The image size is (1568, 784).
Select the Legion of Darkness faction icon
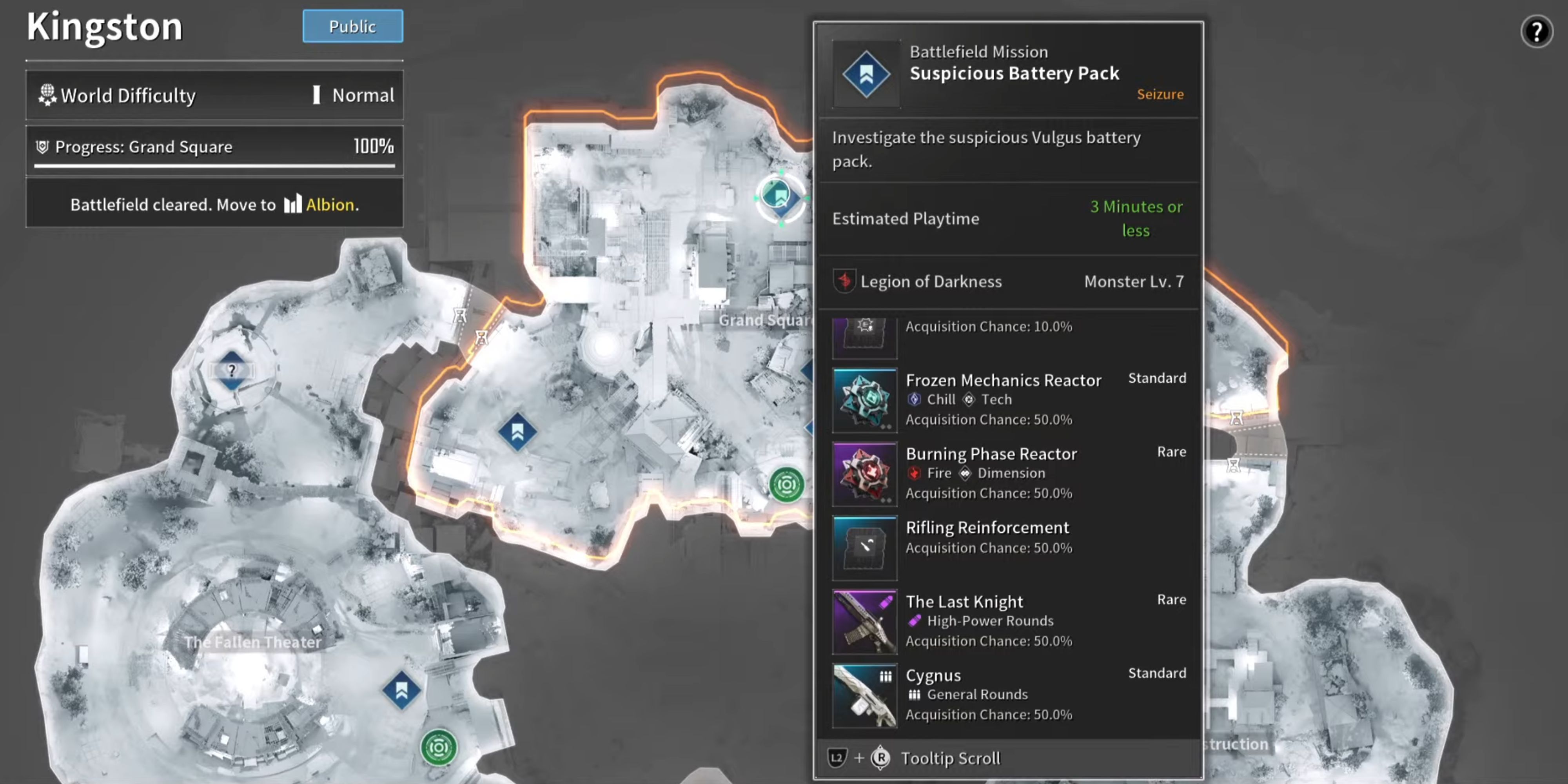point(843,281)
